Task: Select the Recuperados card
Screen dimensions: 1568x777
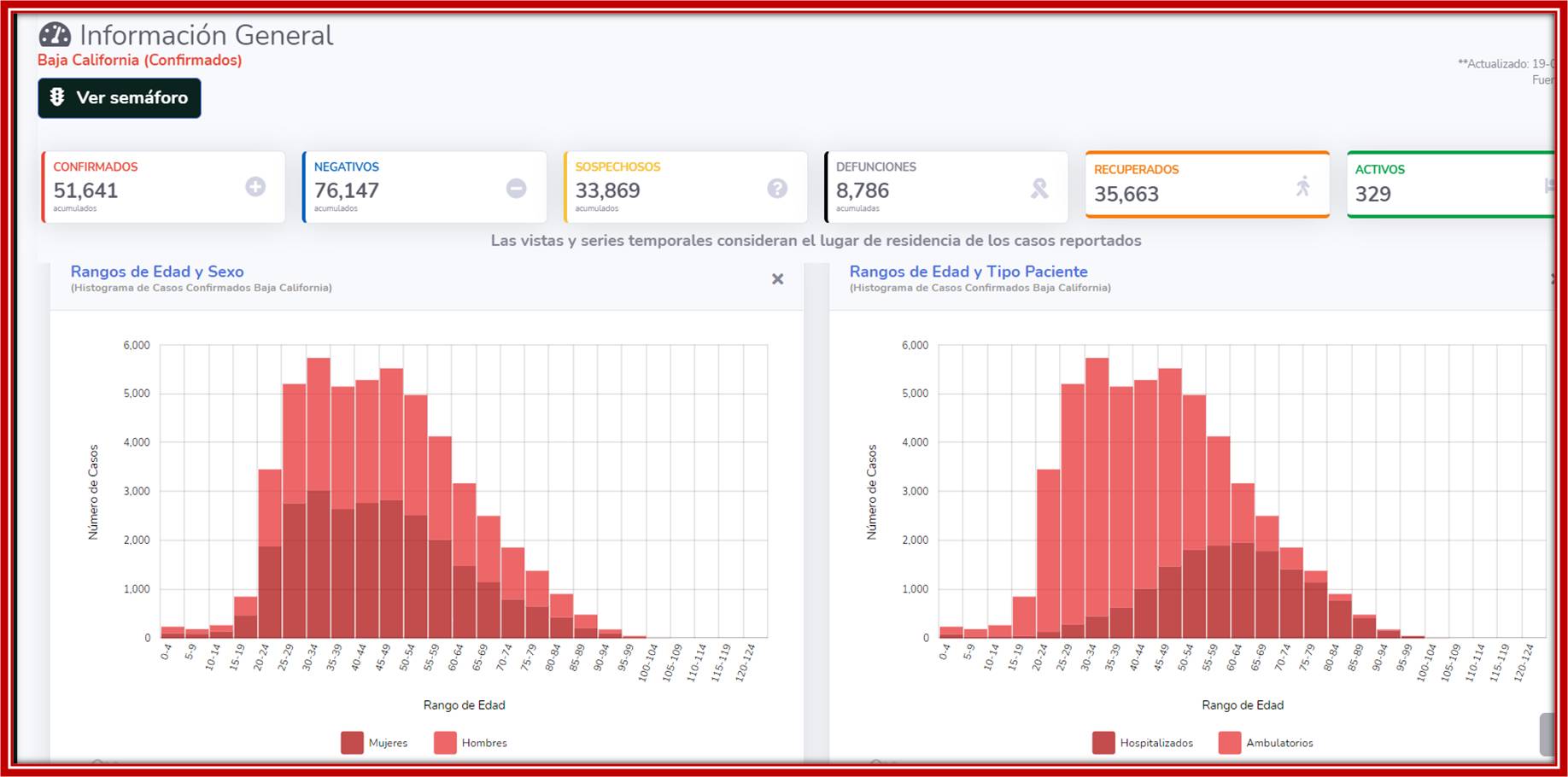Action: click(1208, 184)
